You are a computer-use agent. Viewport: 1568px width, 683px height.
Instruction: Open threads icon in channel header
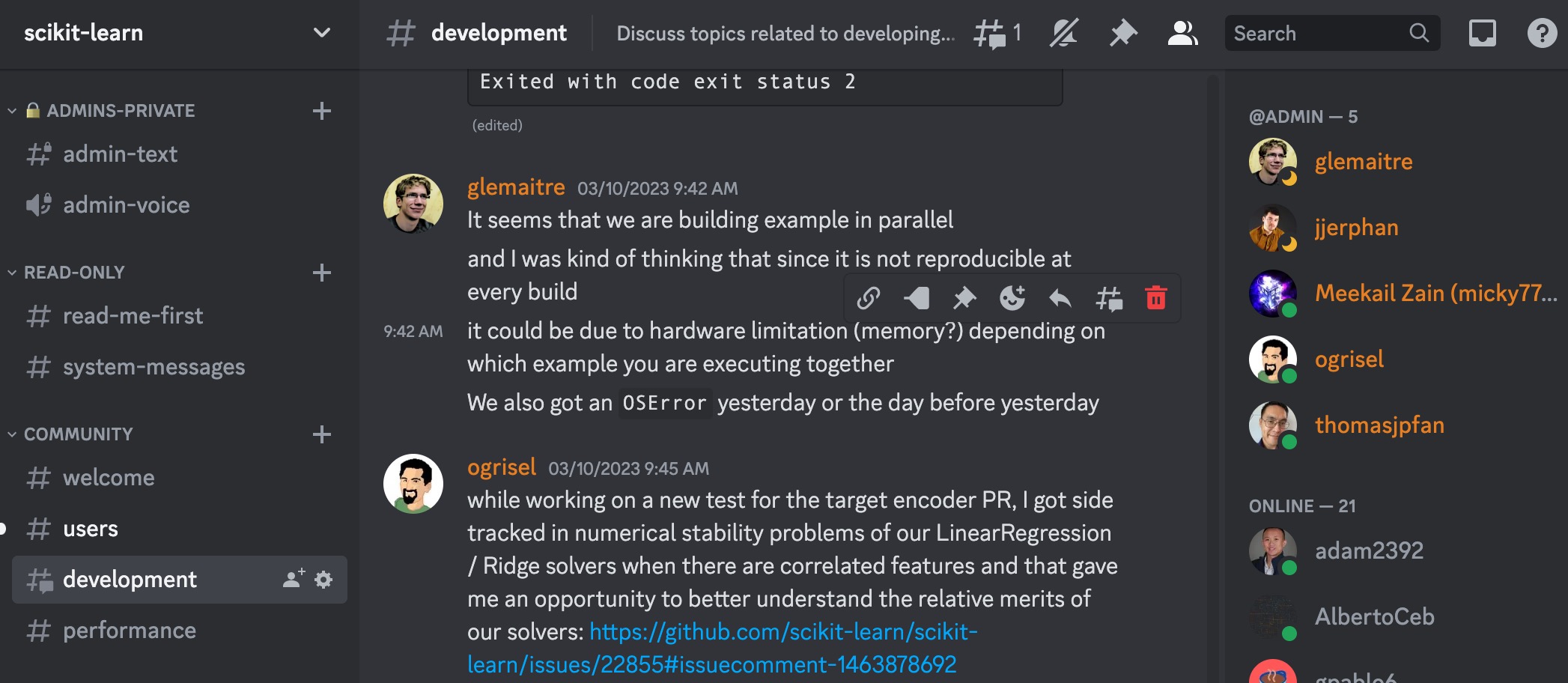point(990,34)
